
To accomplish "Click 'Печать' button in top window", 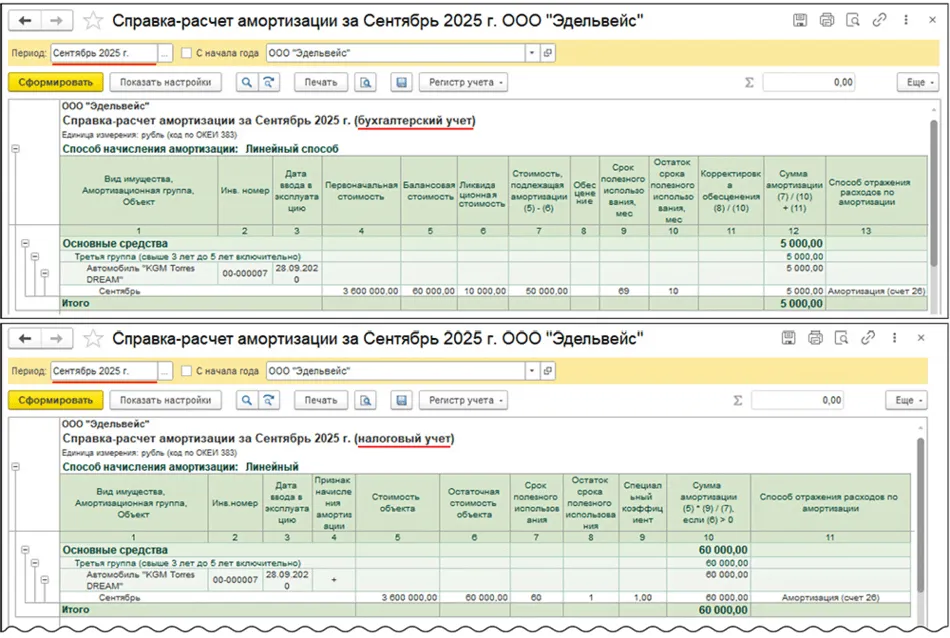I will (321, 82).
